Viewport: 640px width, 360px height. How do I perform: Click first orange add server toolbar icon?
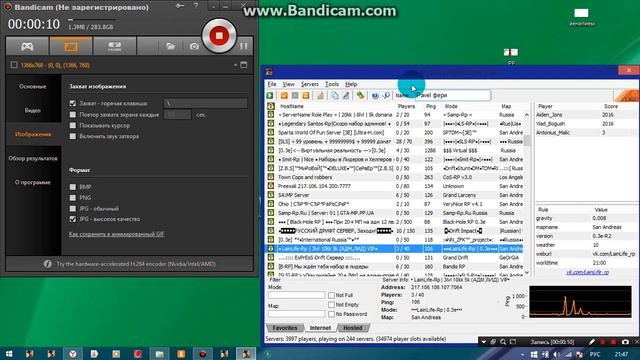284,96
